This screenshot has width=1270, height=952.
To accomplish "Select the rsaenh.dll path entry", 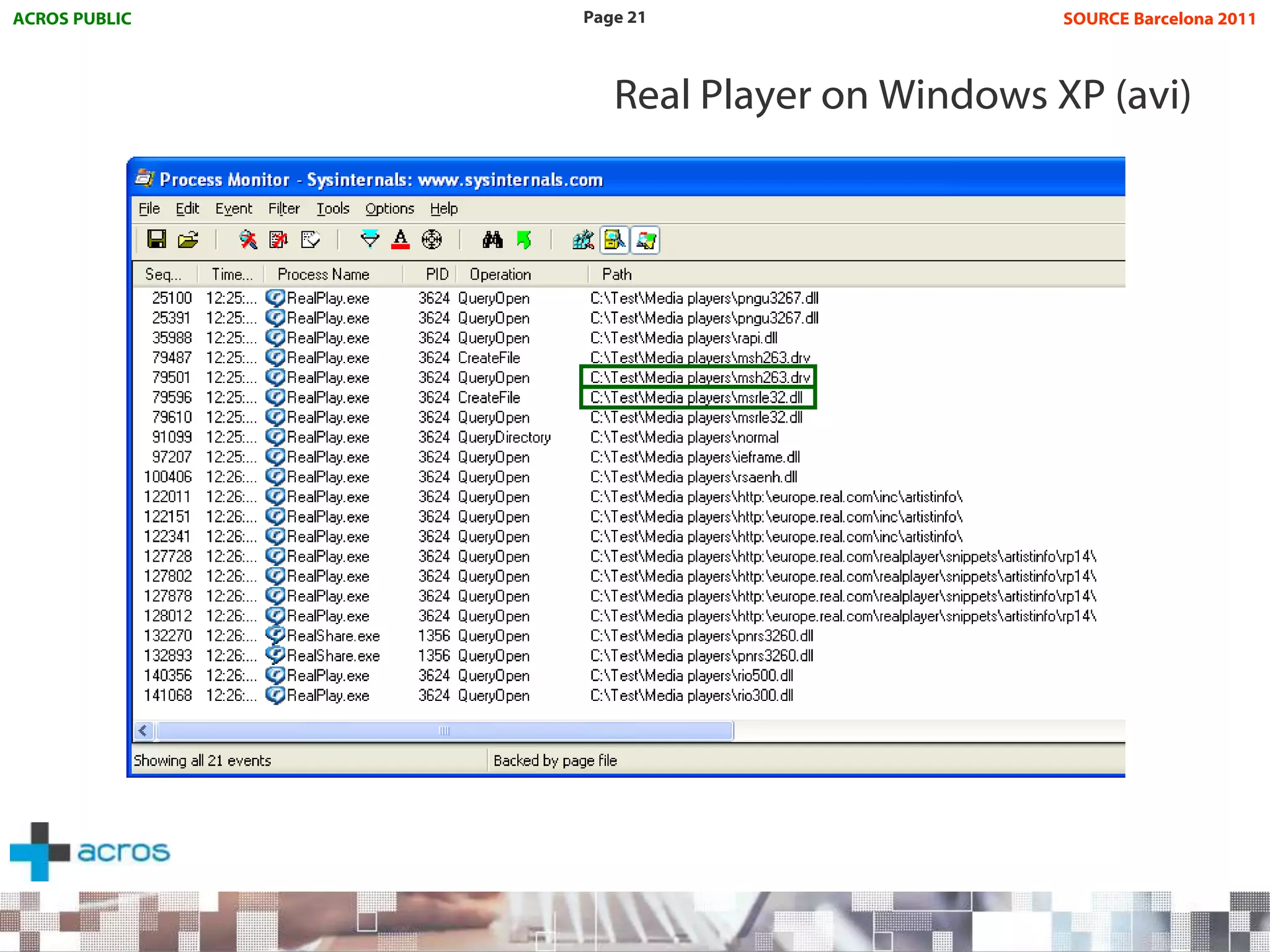I will pyautogui.click(x=694, y=477).
